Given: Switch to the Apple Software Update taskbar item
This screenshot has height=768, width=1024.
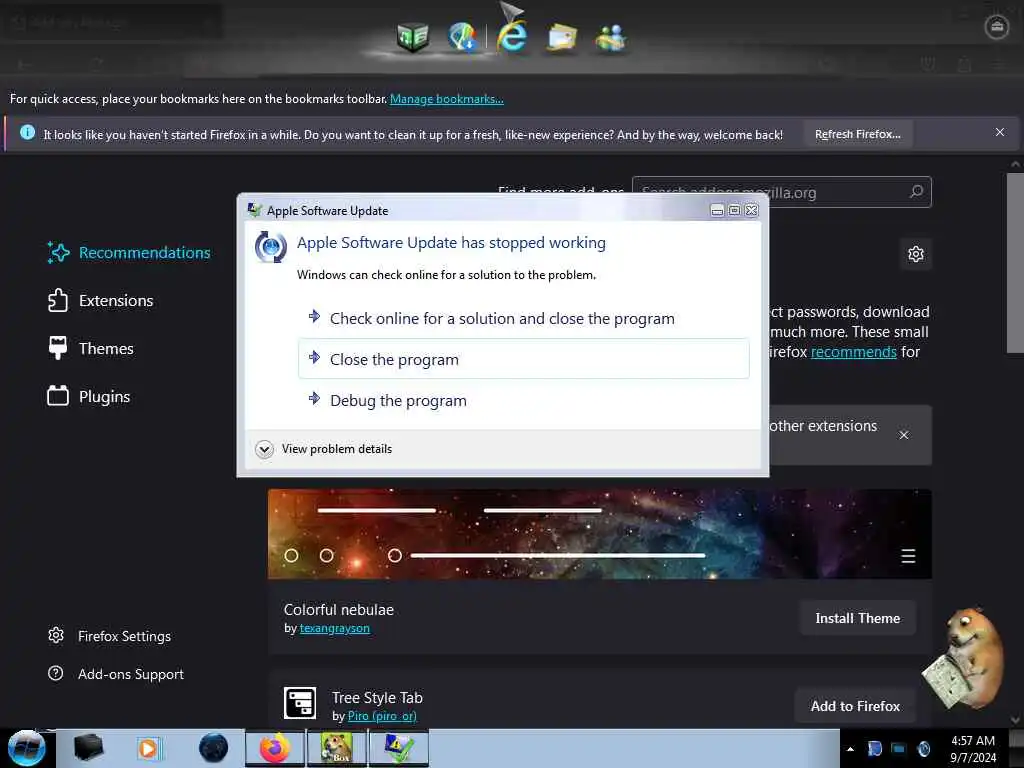Looking at the screenshot, I should point(398,748).
